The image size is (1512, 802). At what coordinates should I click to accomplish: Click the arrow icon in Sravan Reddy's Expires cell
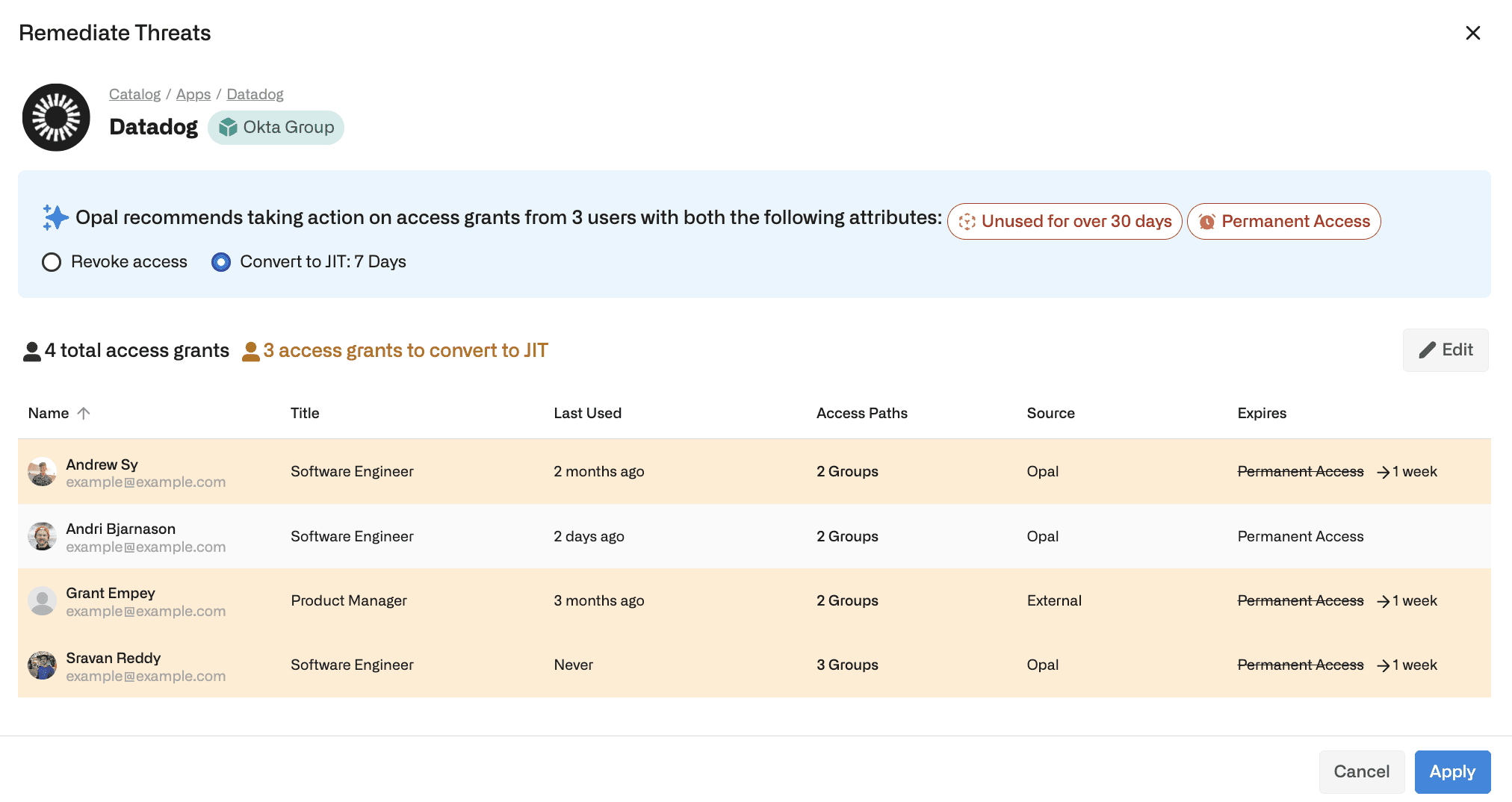[1383, 665]
